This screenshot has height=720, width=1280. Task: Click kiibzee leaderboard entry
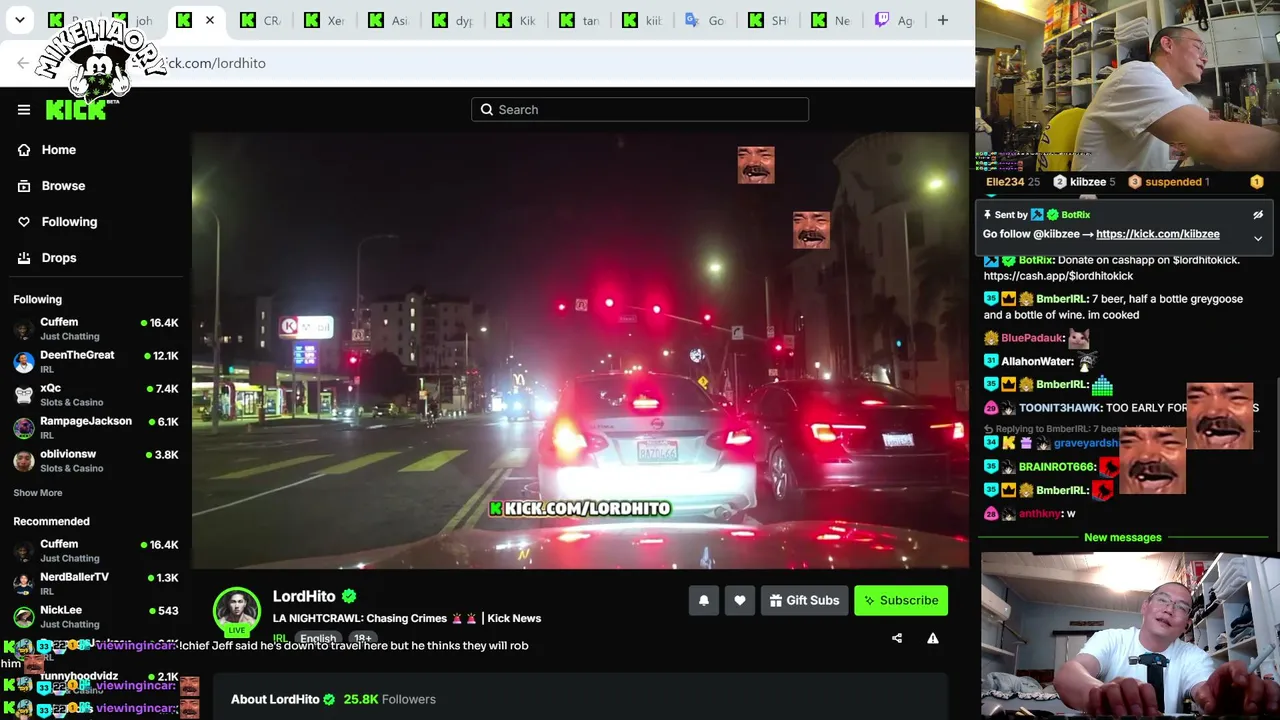1085,182
